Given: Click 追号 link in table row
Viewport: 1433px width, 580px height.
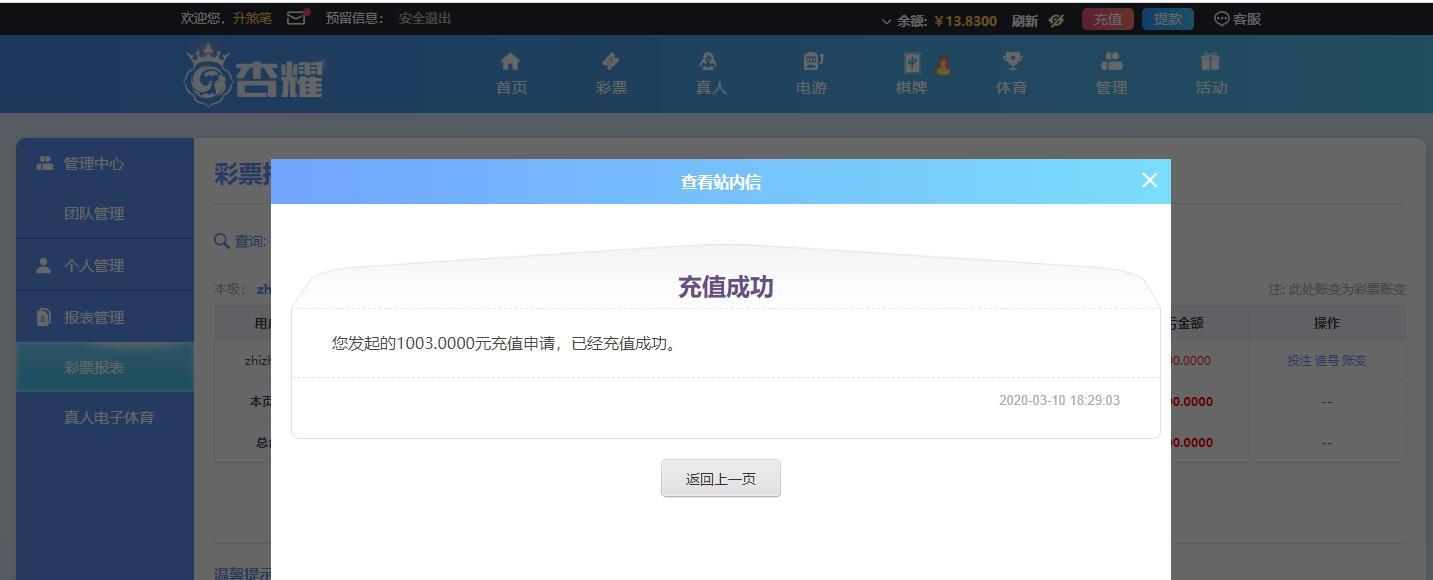Looking at the screenshot, I should tap(1326, 361).
